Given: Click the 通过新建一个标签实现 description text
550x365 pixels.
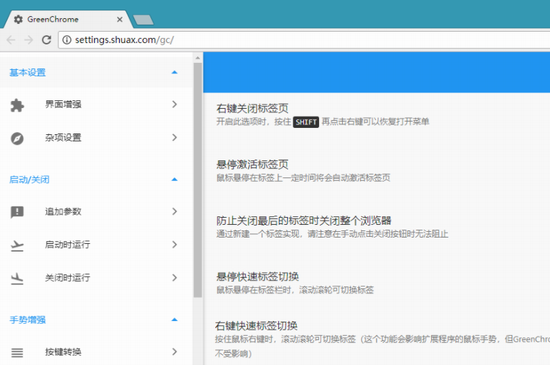Looking at the screenshot, I should tap(332, 234).
